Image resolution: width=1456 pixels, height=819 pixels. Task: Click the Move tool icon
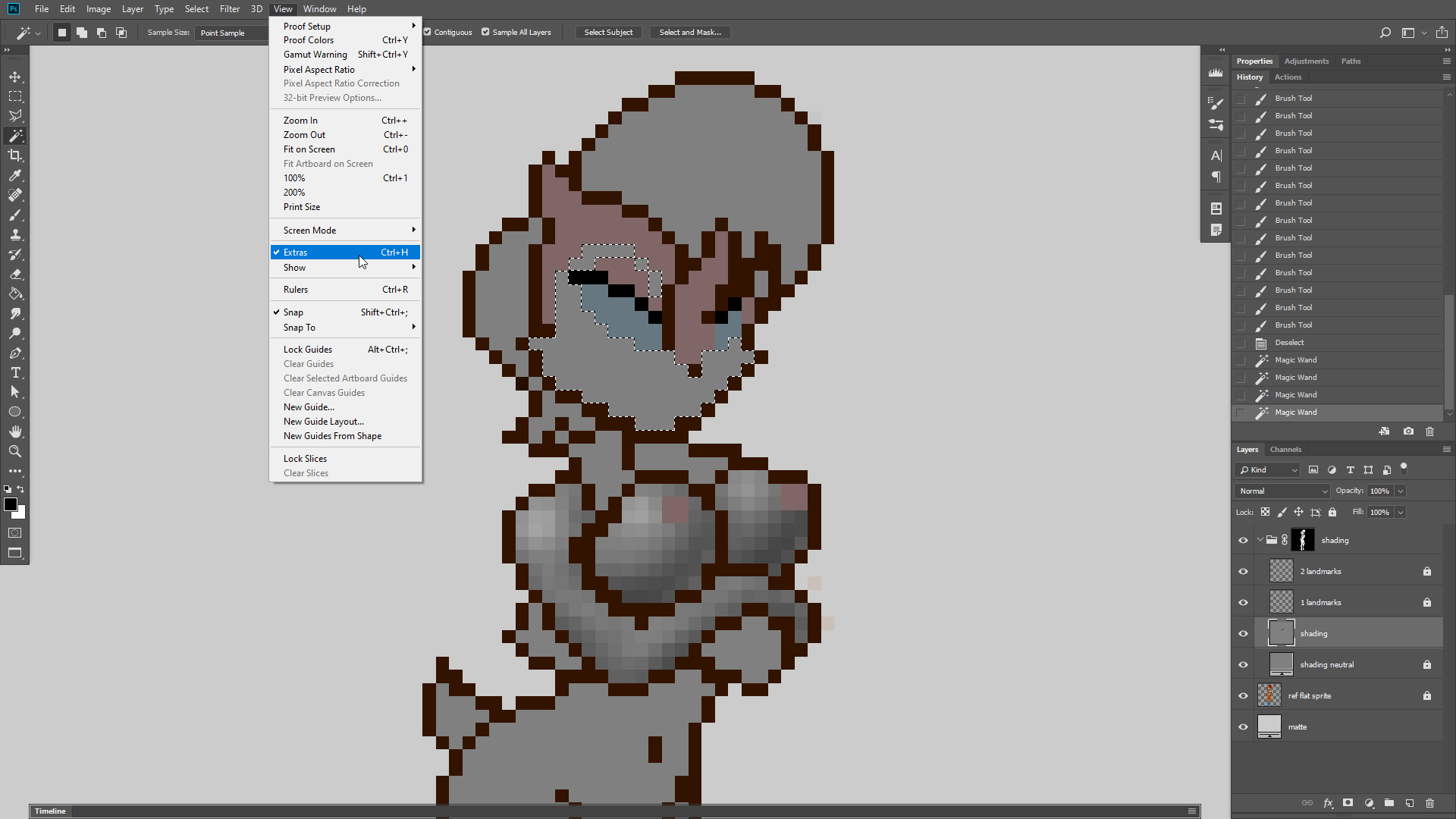point(15,77)
